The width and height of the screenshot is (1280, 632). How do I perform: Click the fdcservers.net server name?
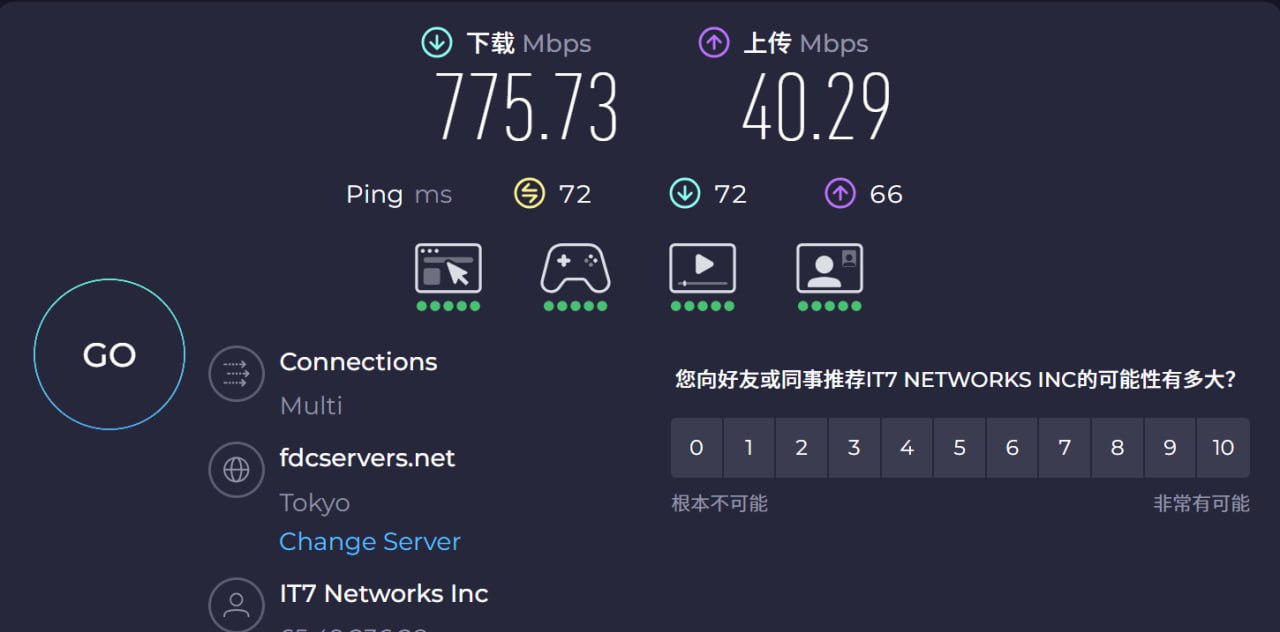point(367,458)
